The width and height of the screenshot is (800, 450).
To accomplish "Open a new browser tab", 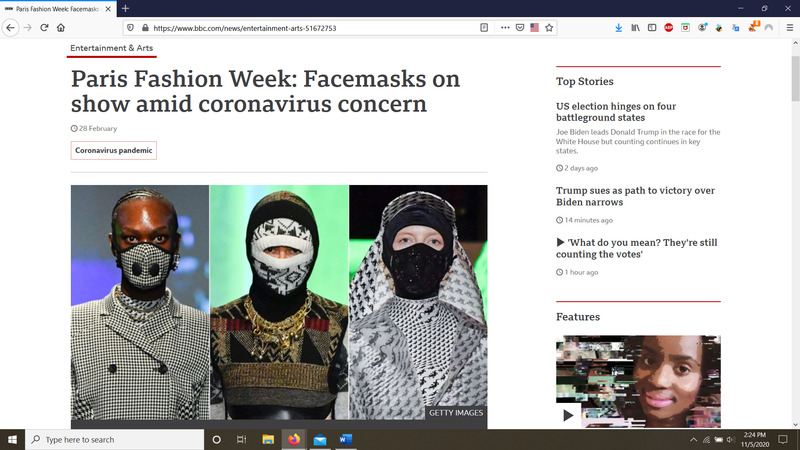I will point(125,8).
